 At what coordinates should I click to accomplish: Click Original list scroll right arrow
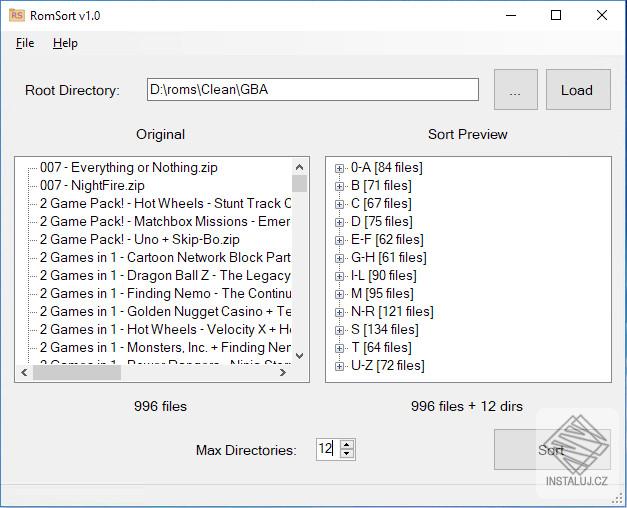[x=283, y=372]
